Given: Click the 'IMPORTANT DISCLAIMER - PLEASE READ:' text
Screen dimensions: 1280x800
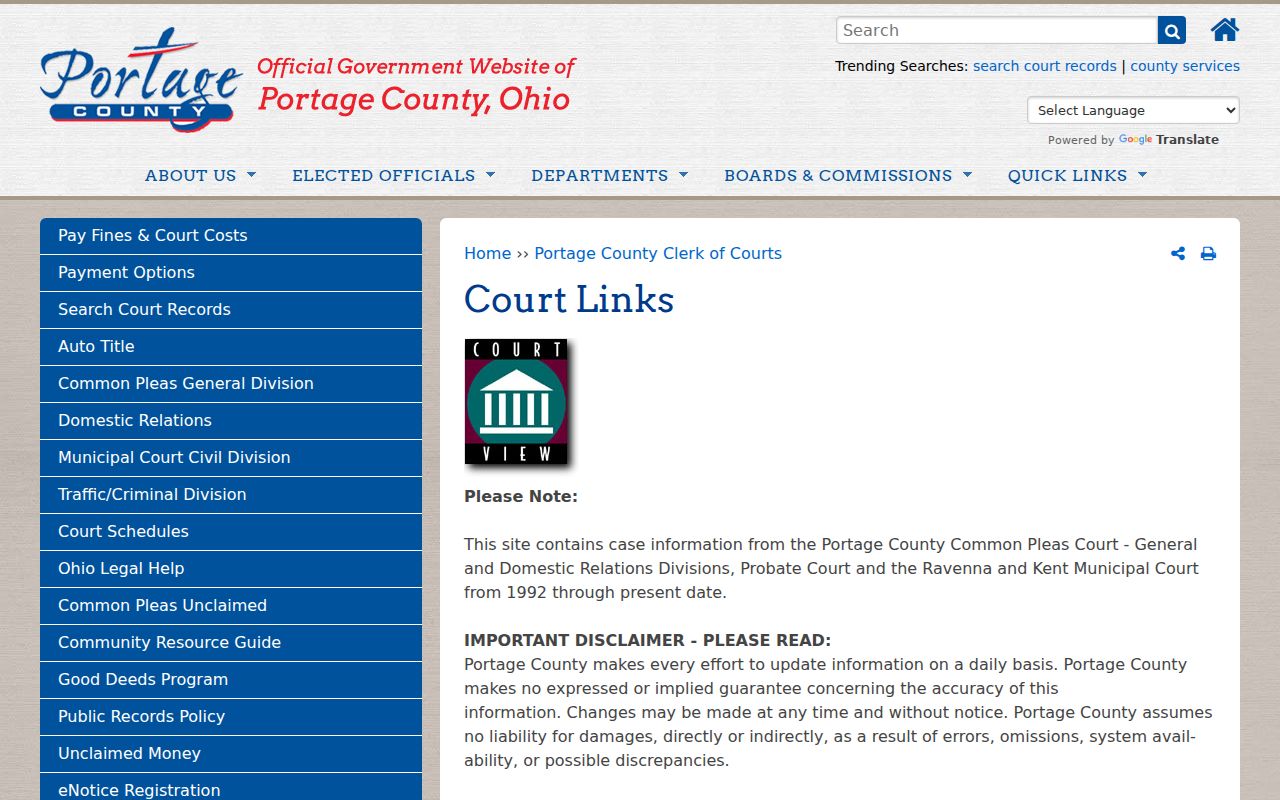Looking at the screenshot, I should pos(648,640).
